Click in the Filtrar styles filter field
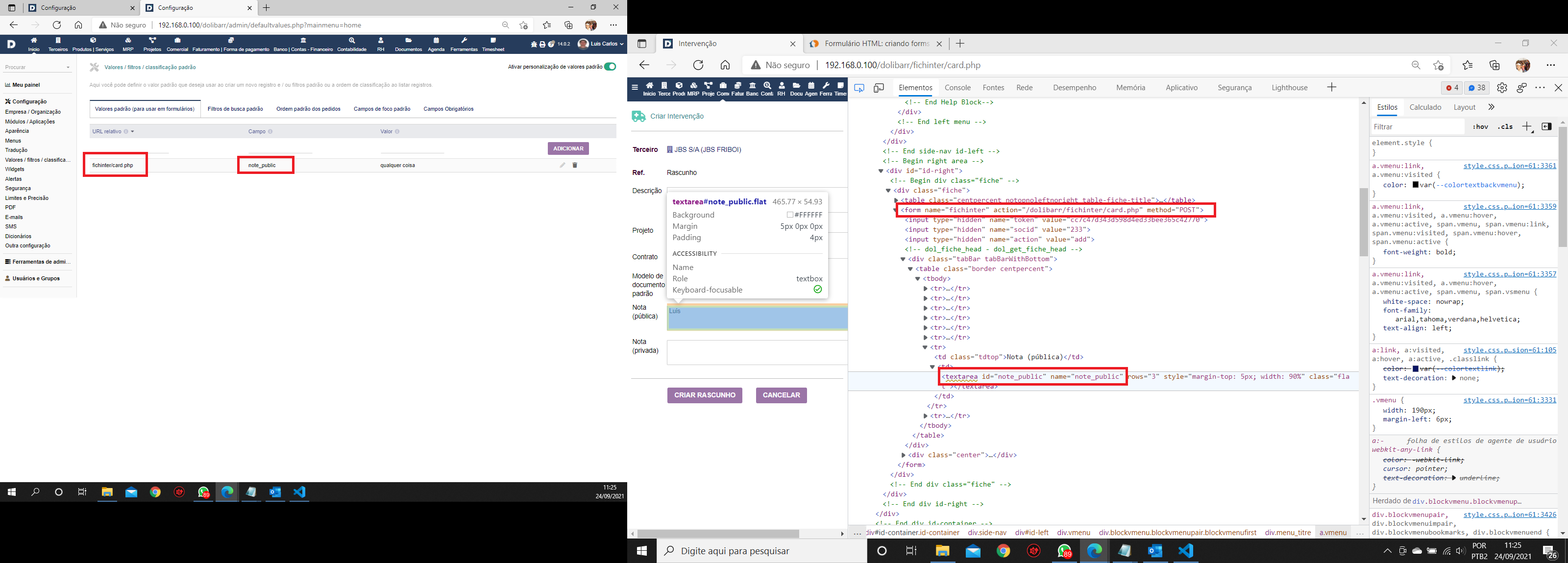Image resolution: width=1568 pixels, height=563 pixels. (x=1417, y=126)
